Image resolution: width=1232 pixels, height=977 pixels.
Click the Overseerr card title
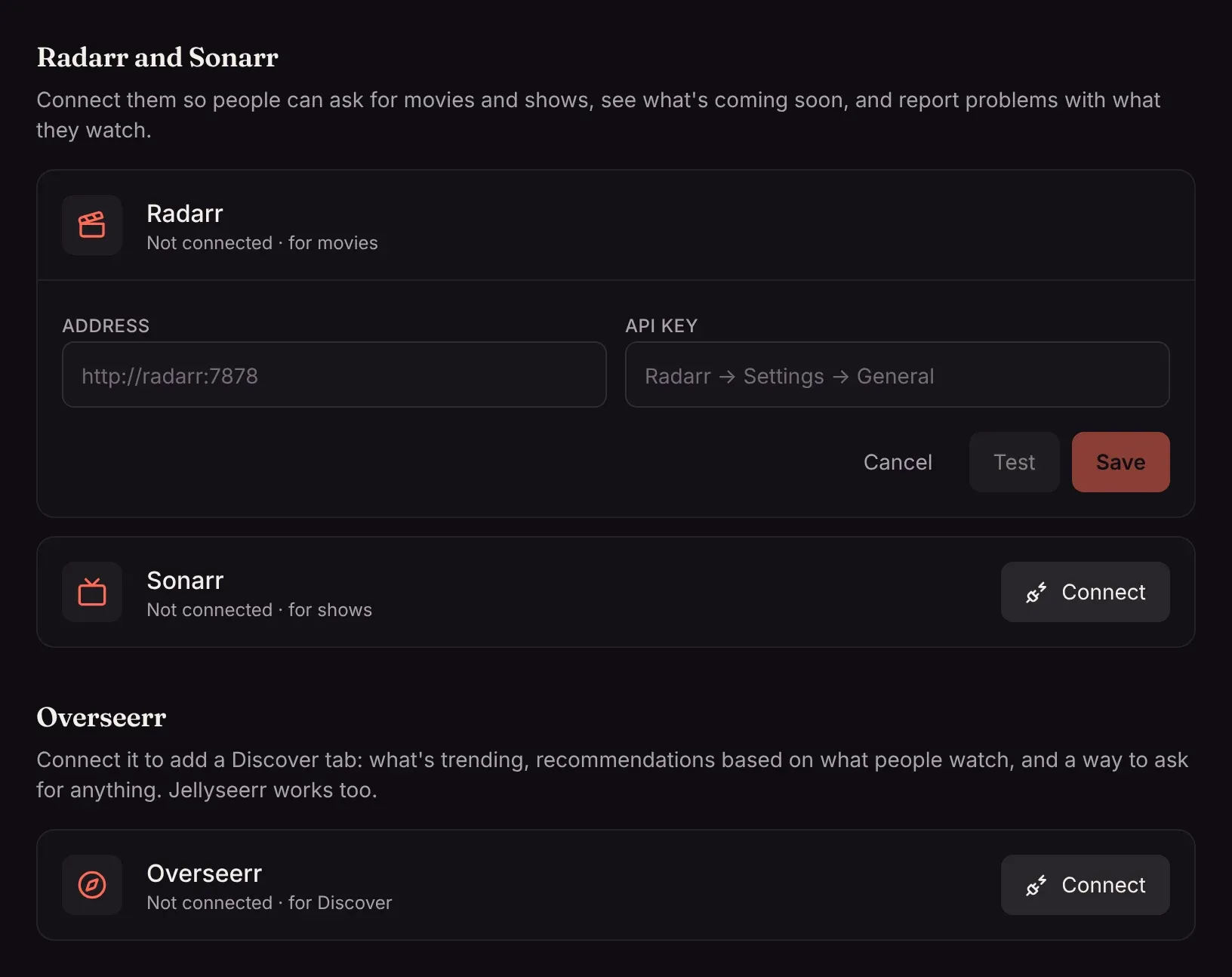(x=204, y=874)
